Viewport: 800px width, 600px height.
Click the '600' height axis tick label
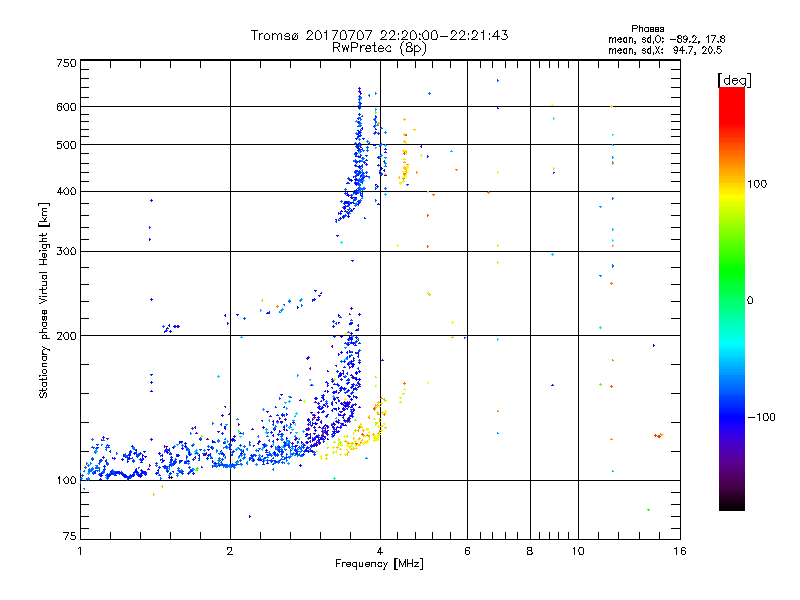point(66,107)
